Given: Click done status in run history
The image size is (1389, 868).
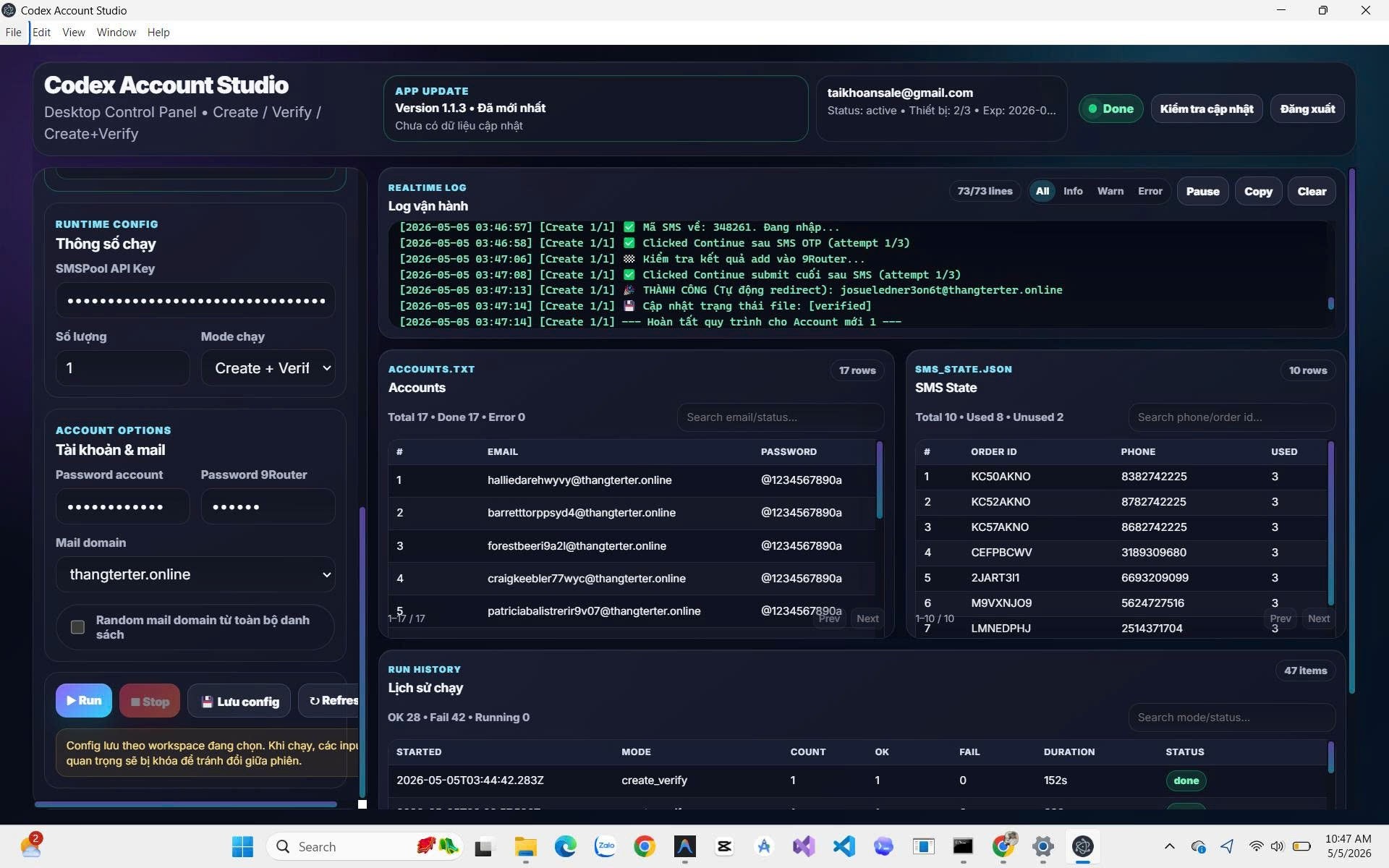Looking at the screenshot, I should (x=1186, y=780).
